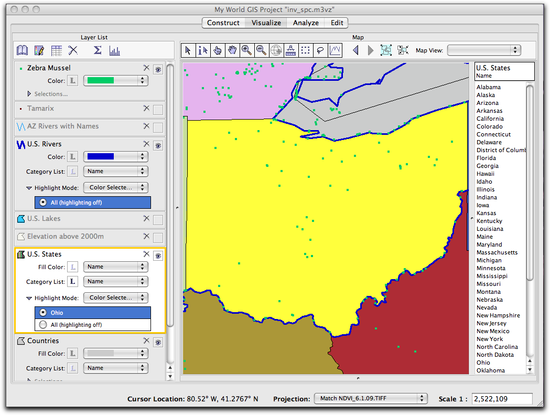Activate the zoom in magnifier tool
The image size is (550, 415).
246,51
